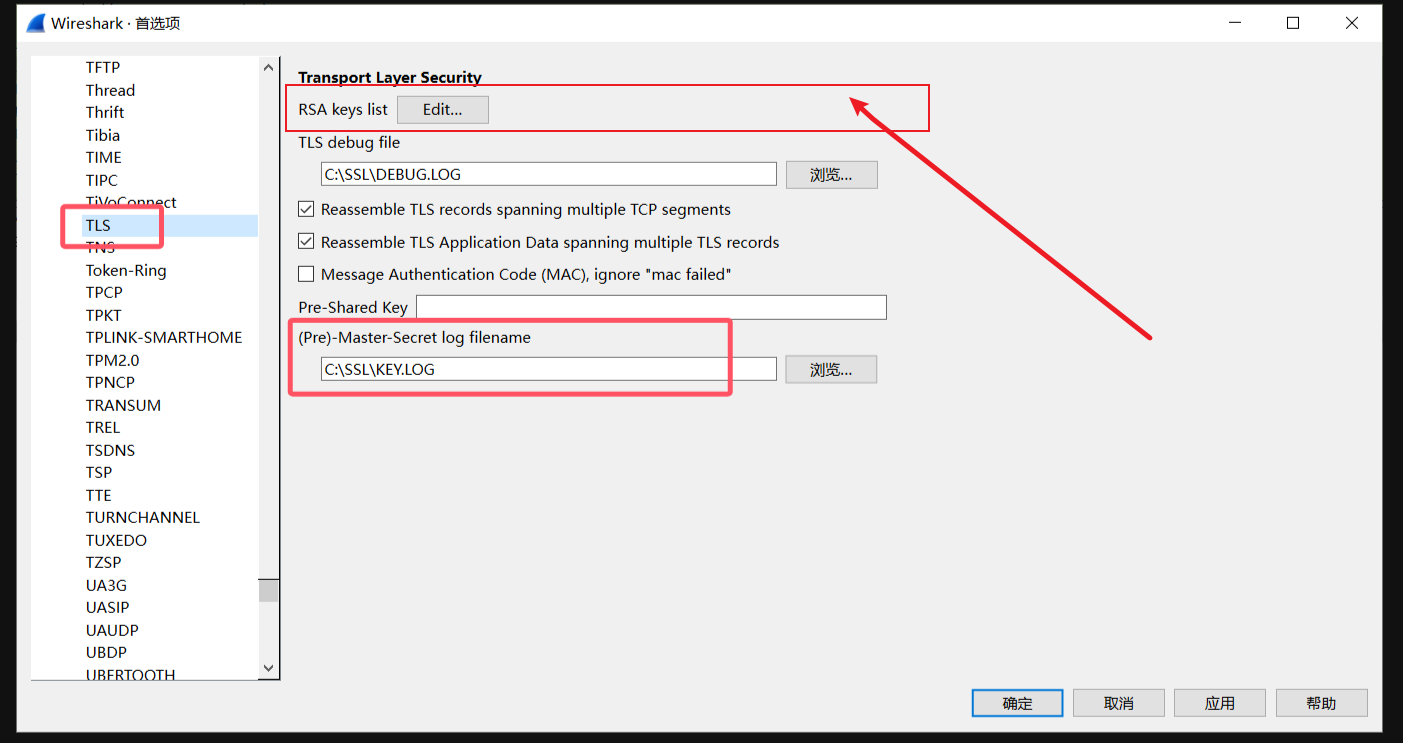
Task: Toggle Reassemble TLS records spanning multiple TCP segments
Action: 307,210
